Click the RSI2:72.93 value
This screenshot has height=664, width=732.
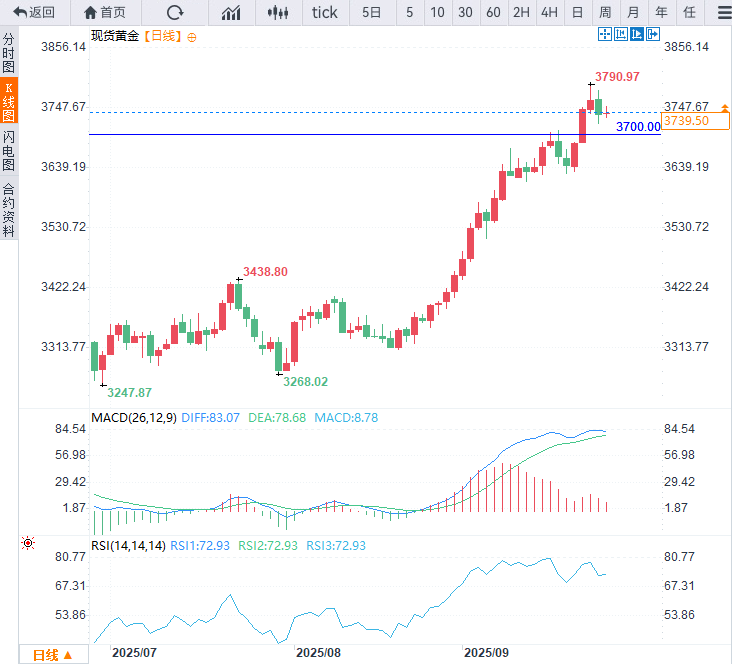(268, 545)
